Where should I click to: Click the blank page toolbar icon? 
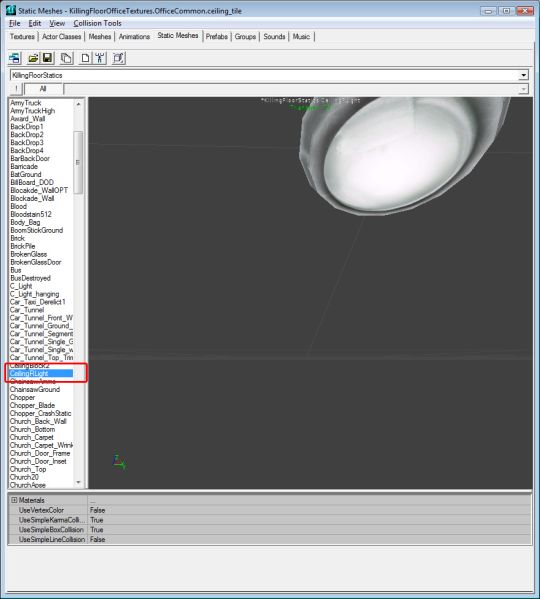[x=85, y=58]
